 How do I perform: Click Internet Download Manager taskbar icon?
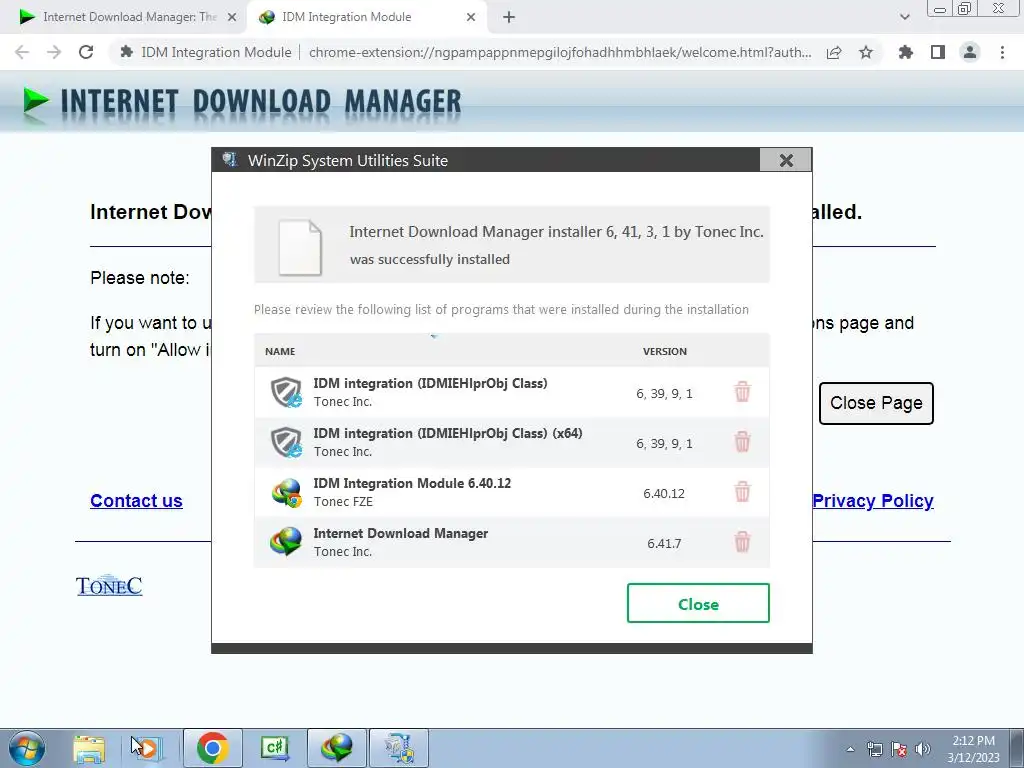coord(337,748)
